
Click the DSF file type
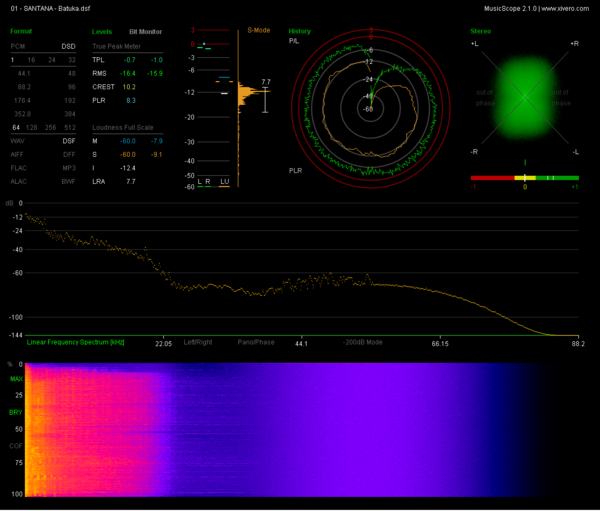pyautogui.click(x=69, y=141)
